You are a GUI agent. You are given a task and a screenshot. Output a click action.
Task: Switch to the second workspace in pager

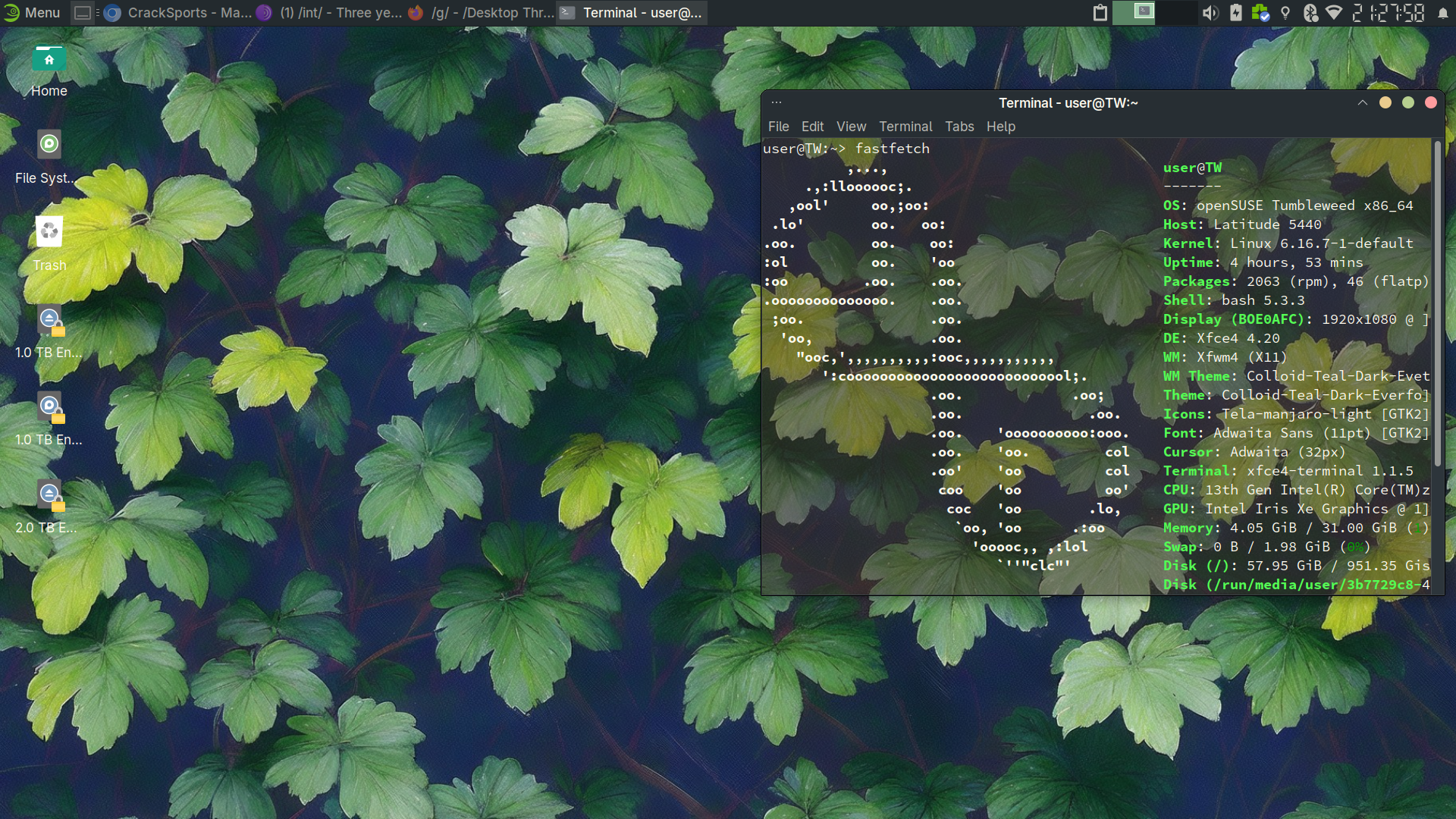point(1176,13)
